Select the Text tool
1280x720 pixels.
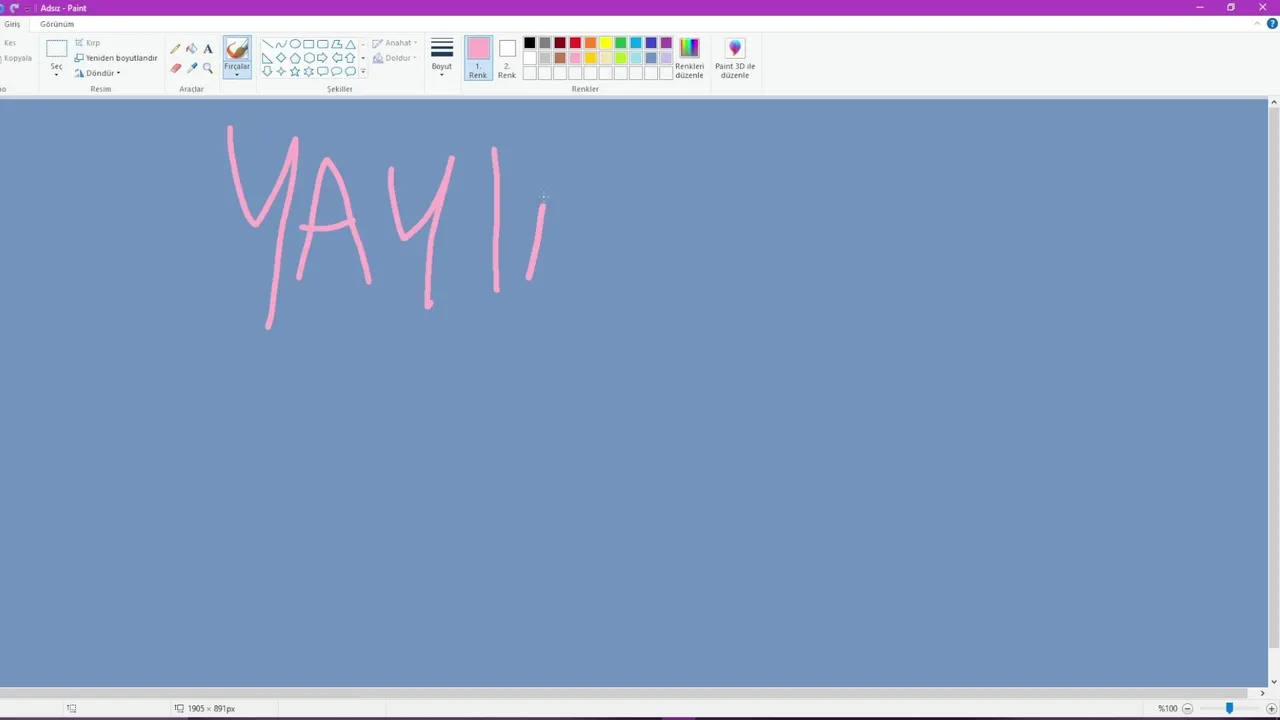(x=208, y=49)
